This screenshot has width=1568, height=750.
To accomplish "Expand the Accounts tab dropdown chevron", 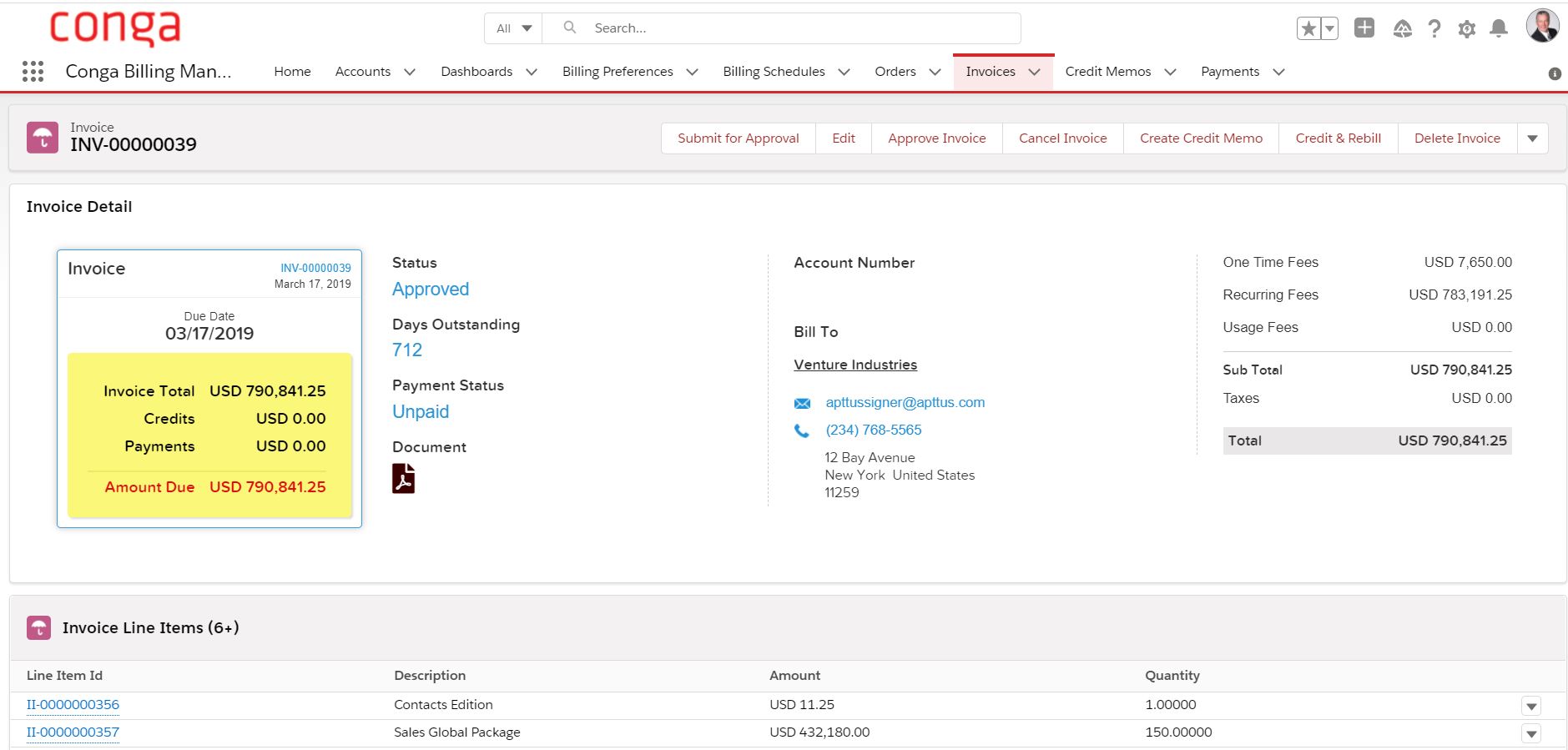I will (x=410, y=73).
